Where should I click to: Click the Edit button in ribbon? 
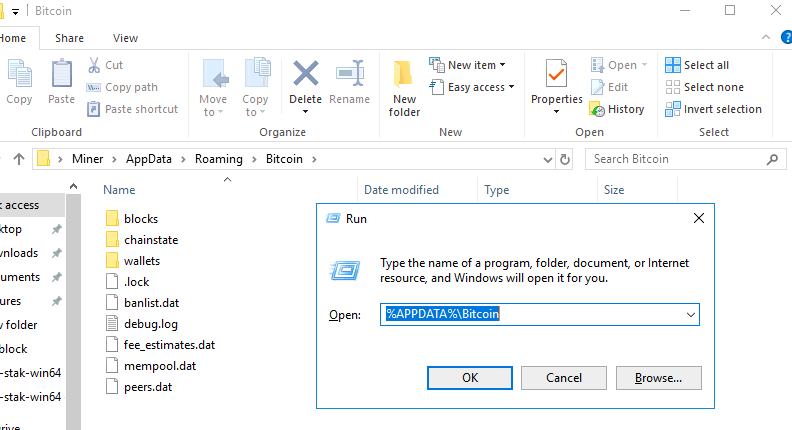click(609, 87)
